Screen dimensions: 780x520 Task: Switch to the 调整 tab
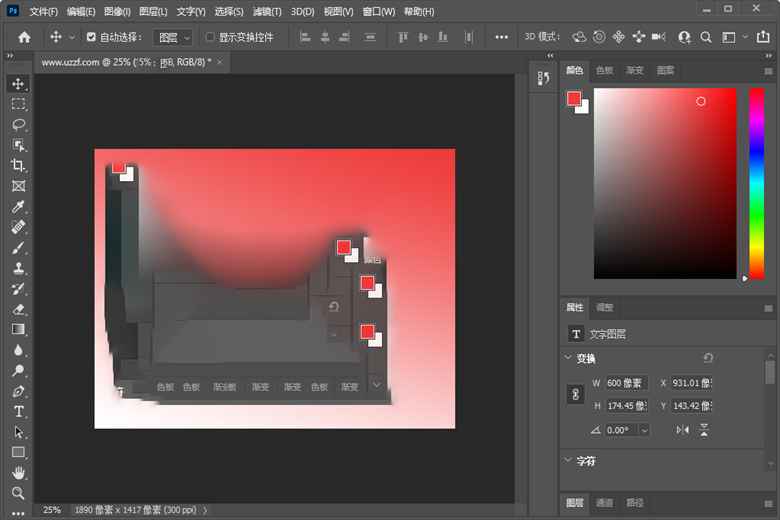pos(604,308)
